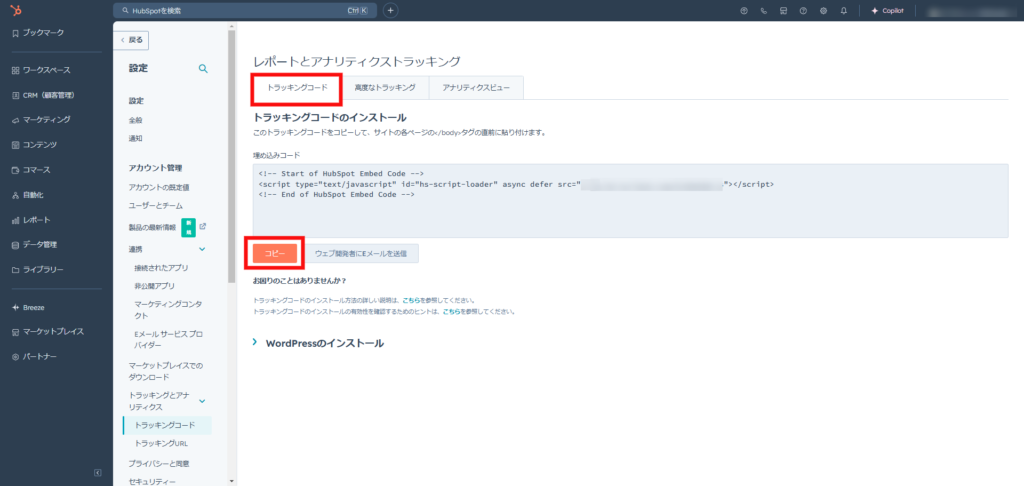Screen dimensions: 1024x486
Task: Open 接続されたアプリ in sidebar
Action: pyautogui.click(x=161, y=268)
